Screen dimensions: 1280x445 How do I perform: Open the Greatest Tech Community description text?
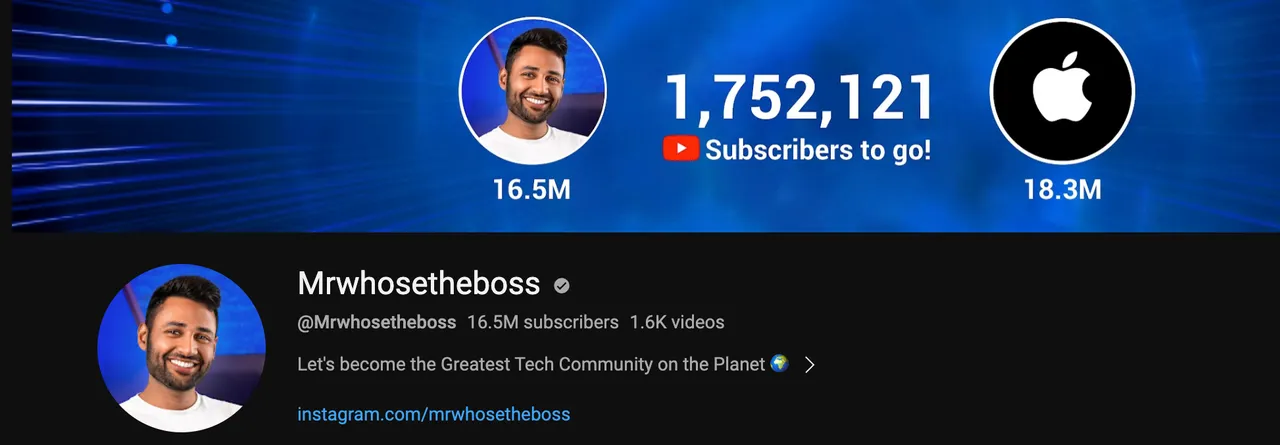[532, 365]
